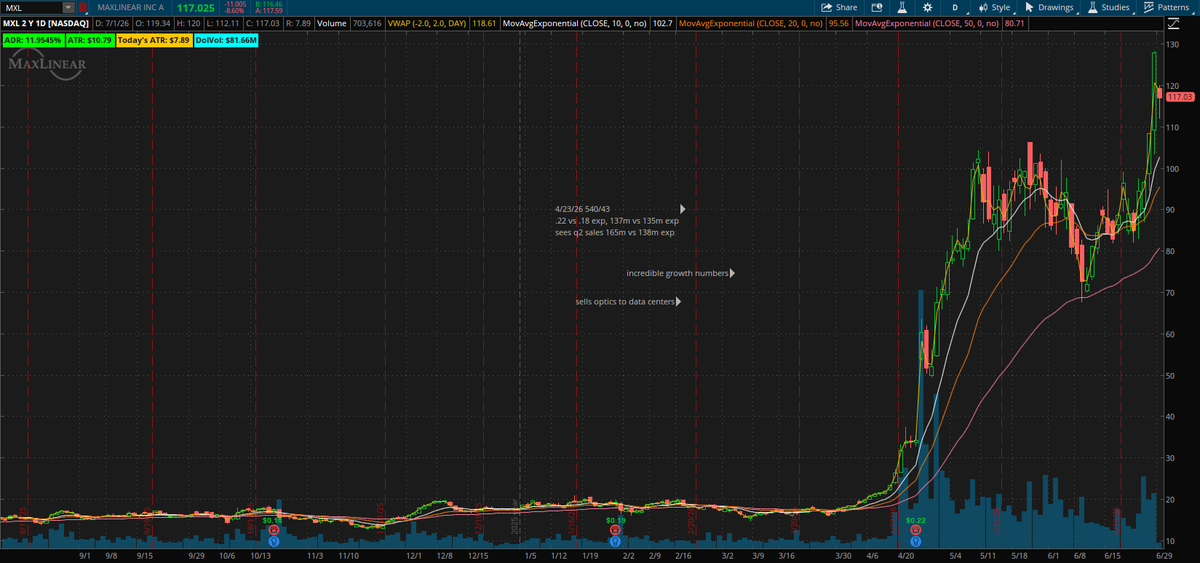1200x563 pixels.
Task: Click the Share button
Action: 839,7
